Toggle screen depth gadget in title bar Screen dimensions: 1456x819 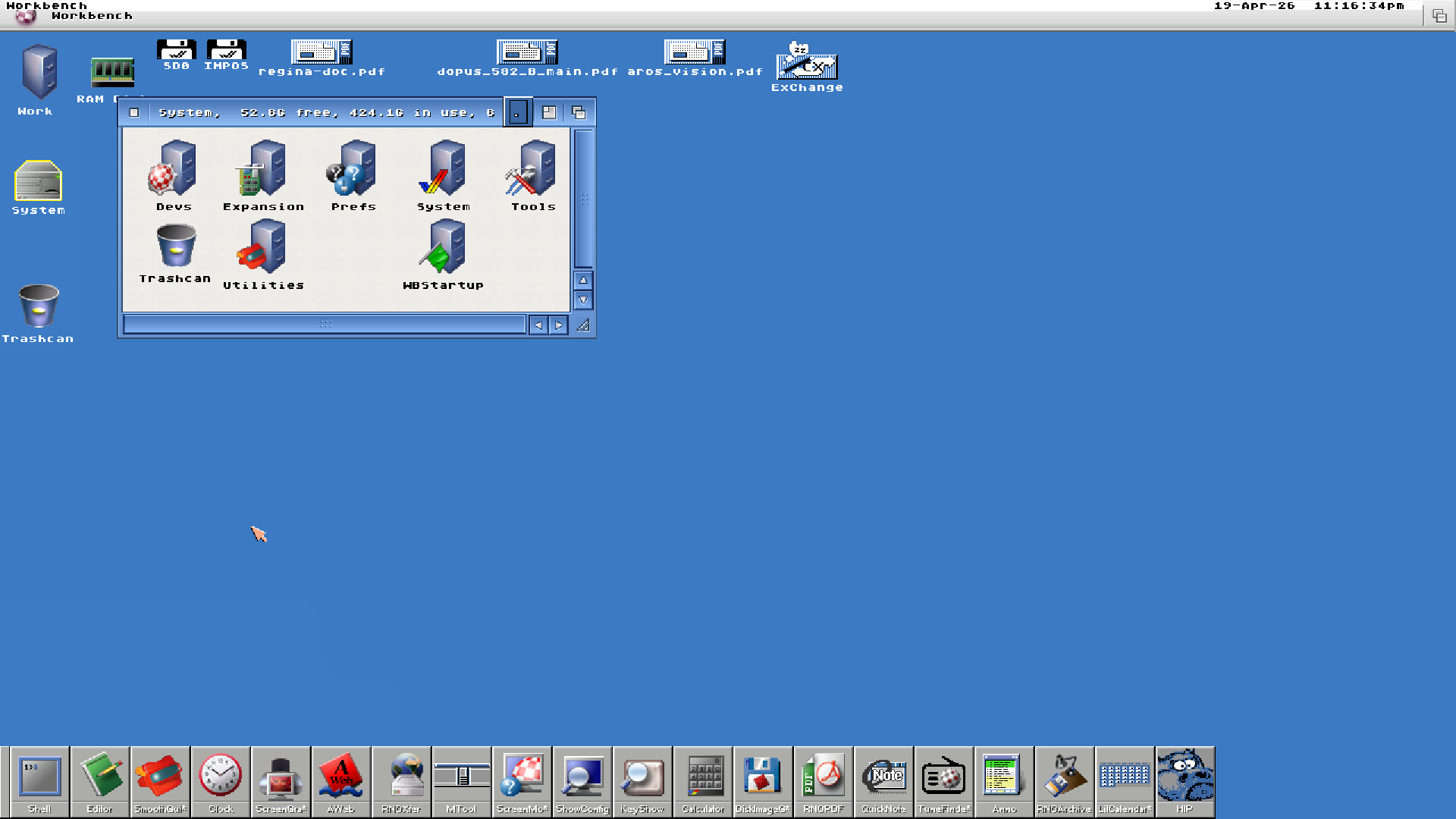coord(1439,15)
